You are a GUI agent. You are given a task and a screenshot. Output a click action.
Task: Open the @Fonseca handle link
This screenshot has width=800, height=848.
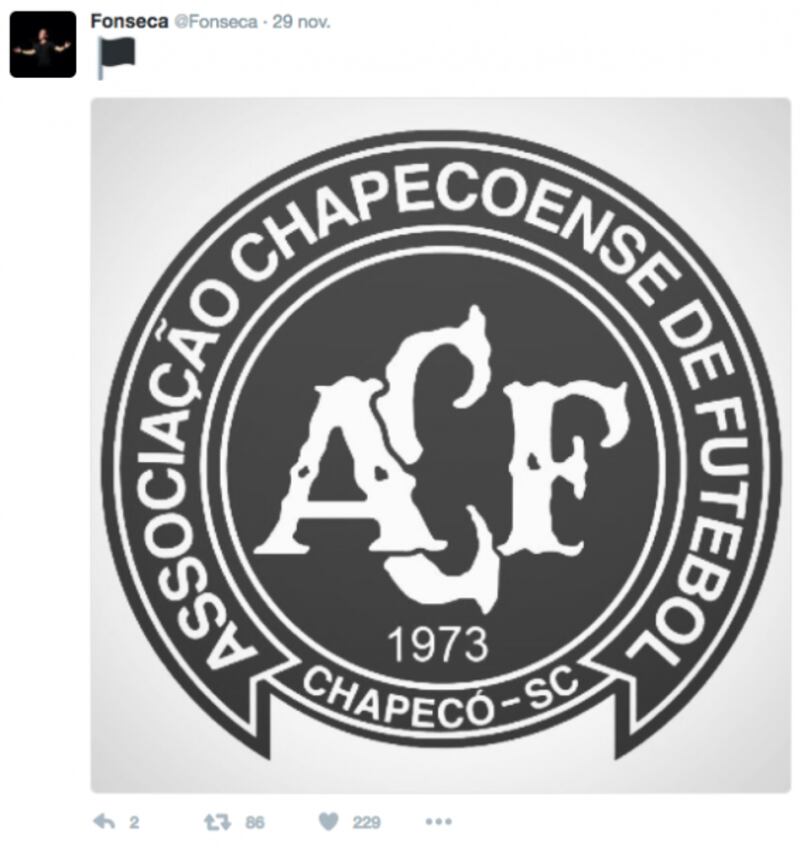(x=216, y=22)
